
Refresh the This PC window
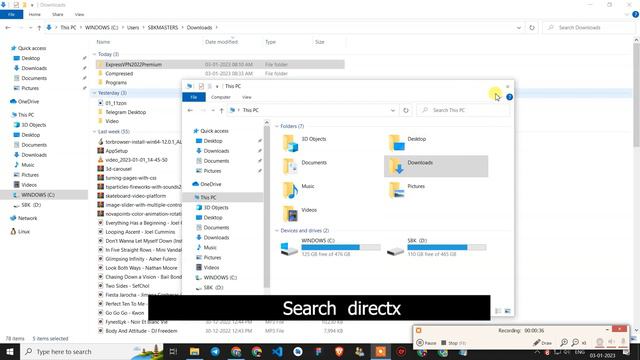click(406, 110)
